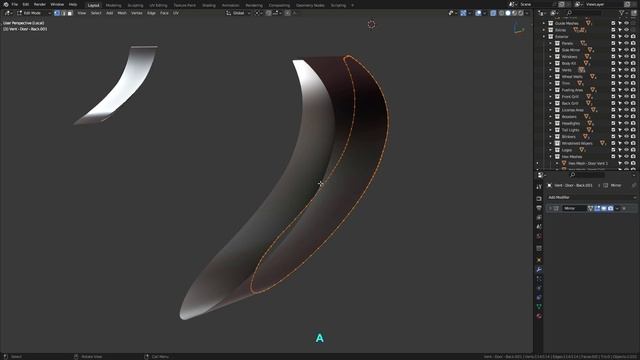
Task: Open Render properties tab
Action: tap(539, 198)
